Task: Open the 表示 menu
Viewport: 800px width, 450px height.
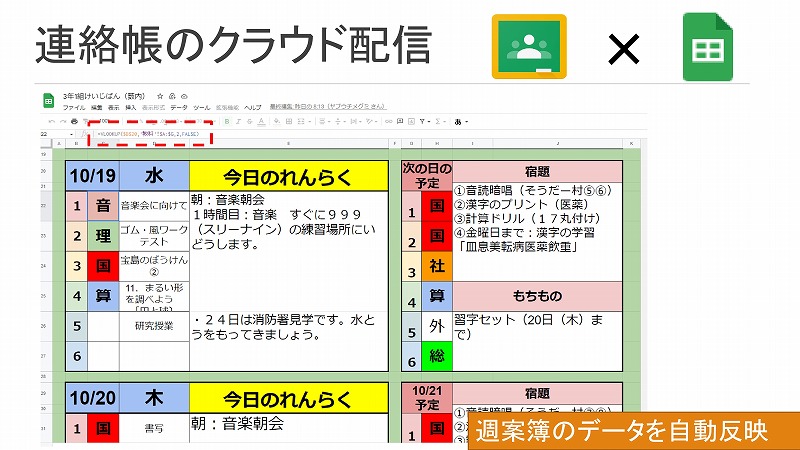Action: [x=114, y=107]
